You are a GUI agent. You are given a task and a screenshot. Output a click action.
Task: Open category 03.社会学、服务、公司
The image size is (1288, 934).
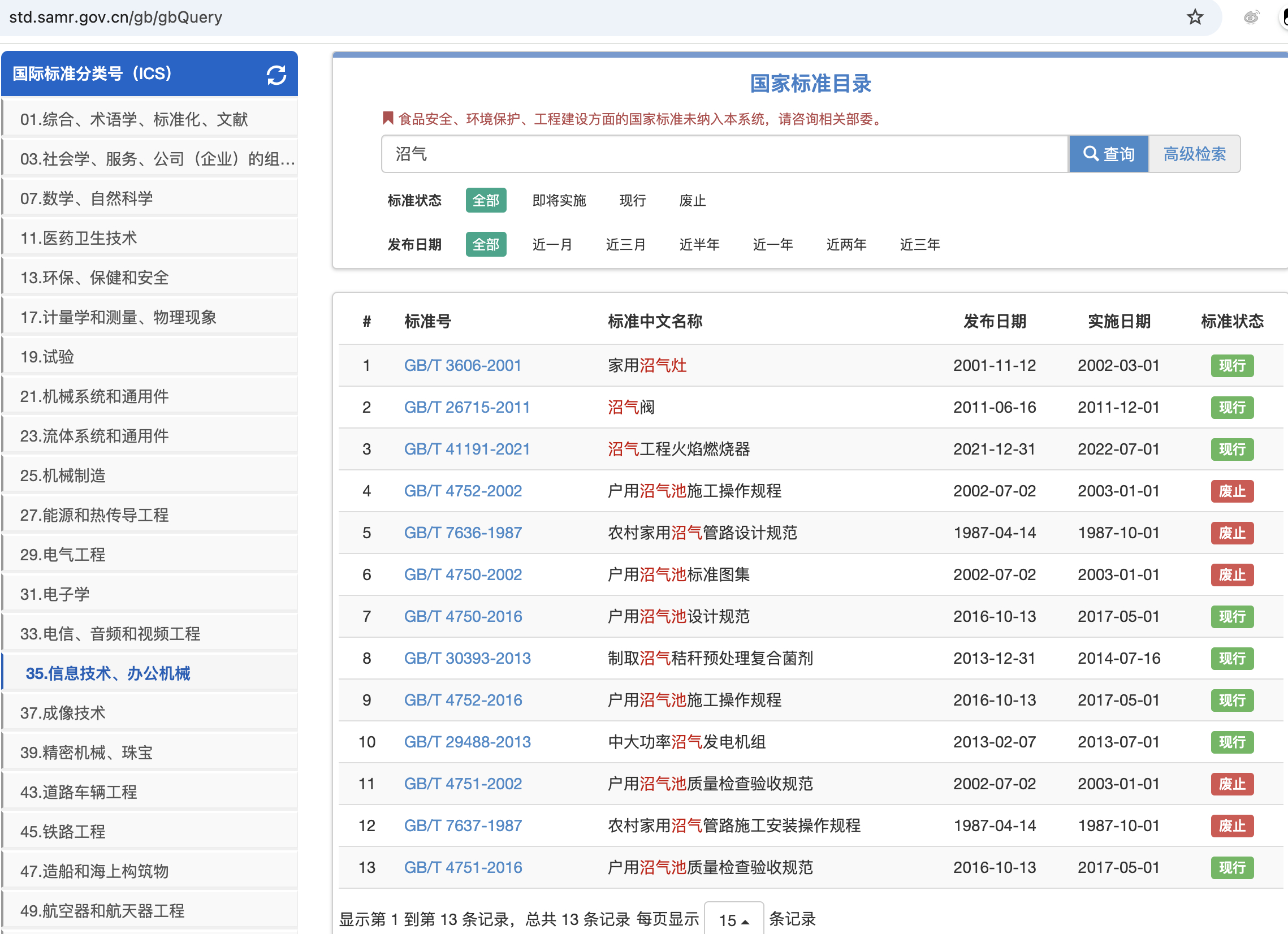[x=150, y=158]
